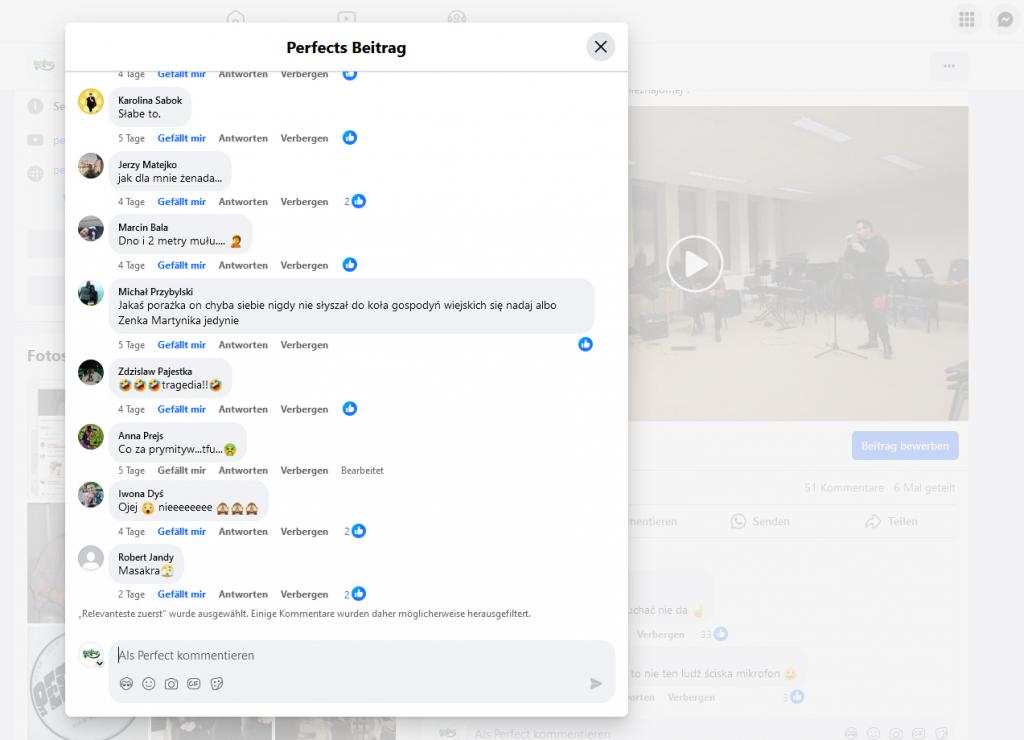Hide Karolina Sabok's comment
Image resolution: width=1024 pixels, height=740 pixels.
pyautogui.click(x=304, y=138)
